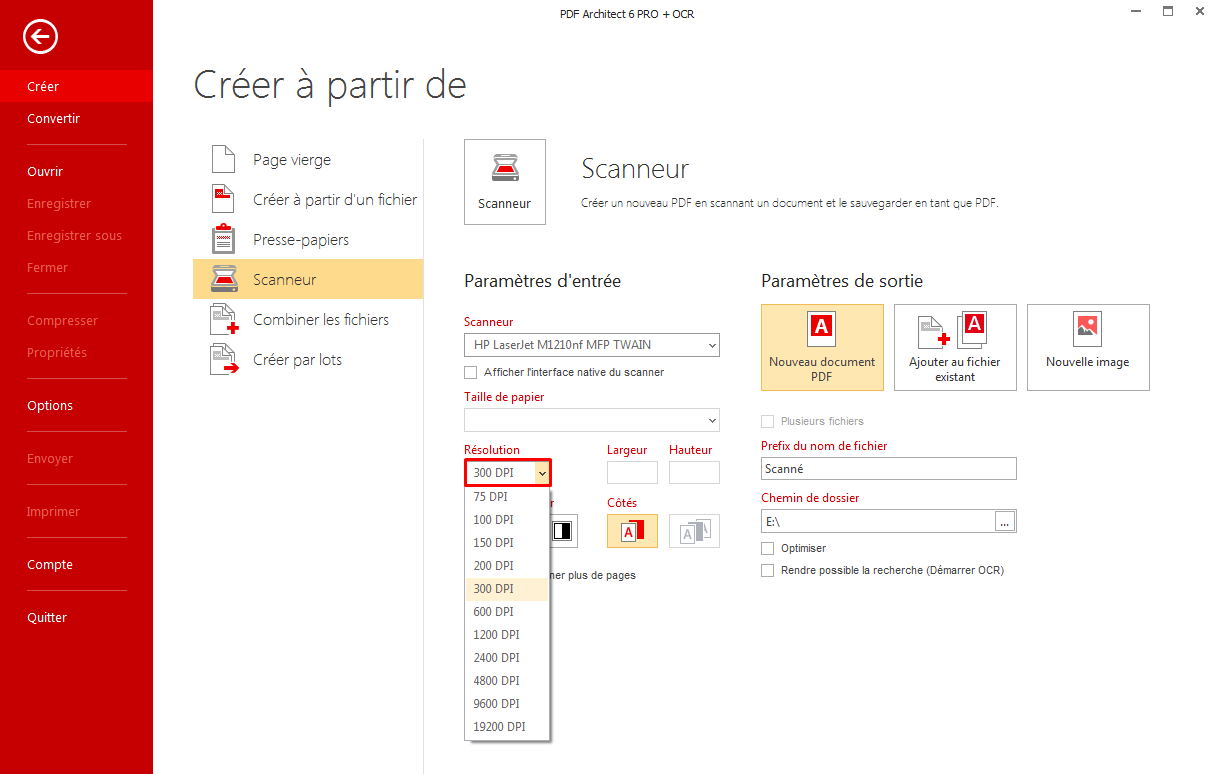The height and width of the screenshot is (774, 1218).
Task: Open the Ouvrir sidebar item
Action: 76,172
